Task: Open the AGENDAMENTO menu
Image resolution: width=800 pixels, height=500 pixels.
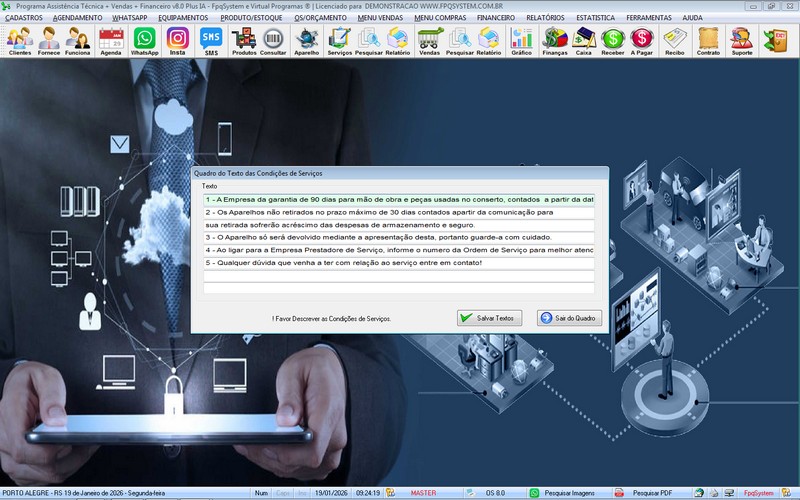Action: pos(78,18)
